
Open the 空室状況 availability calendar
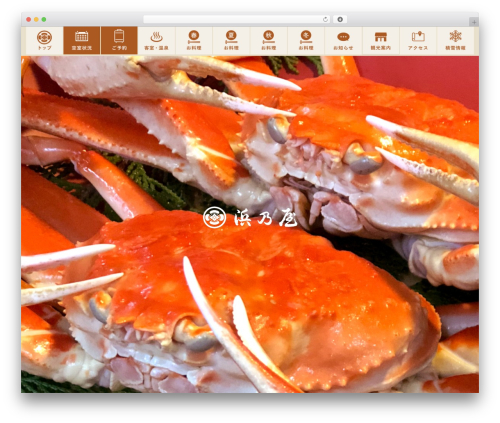pos(82,40)
